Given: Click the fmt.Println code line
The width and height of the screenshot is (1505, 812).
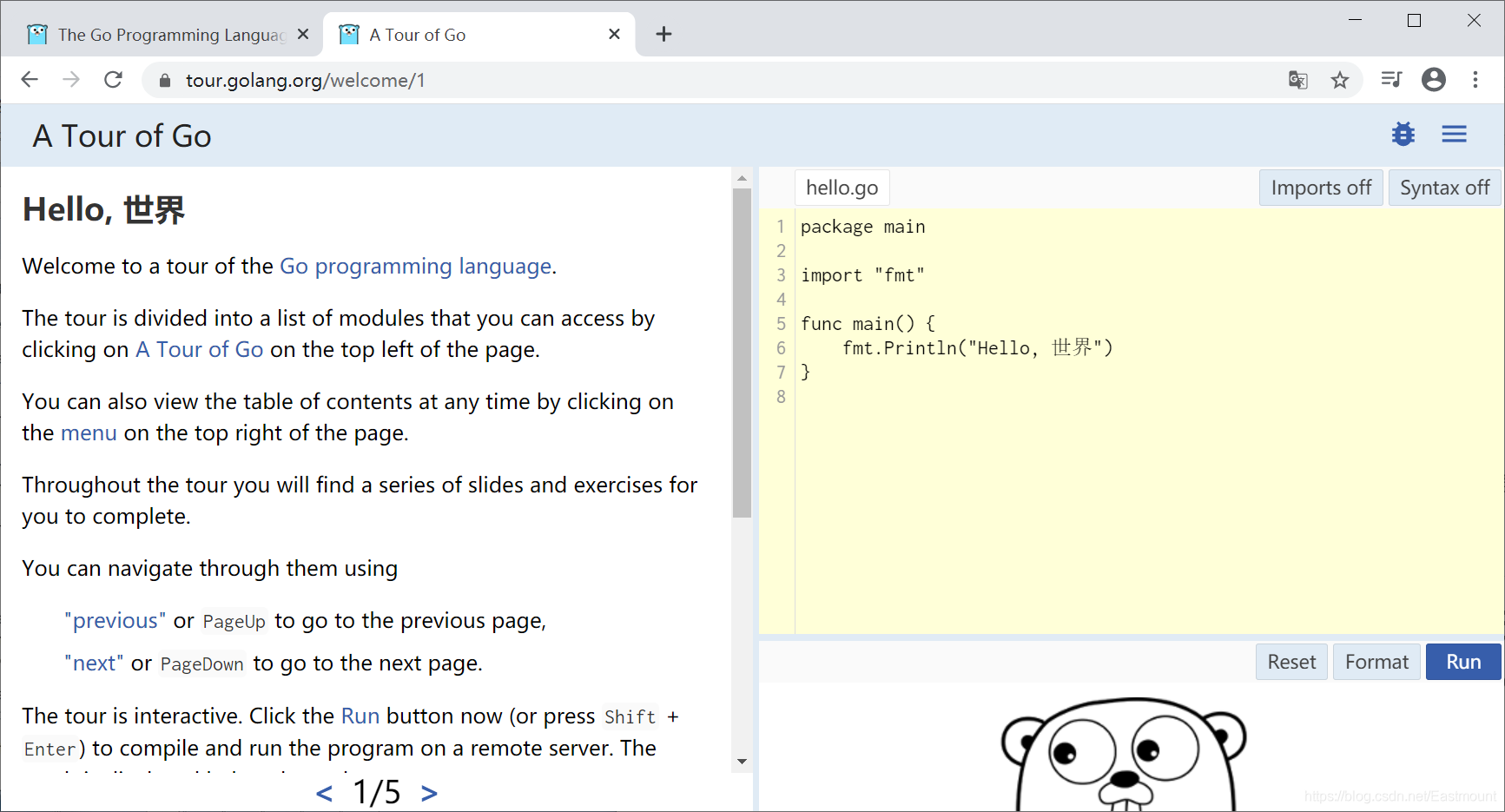Looking at the screenshot, I should pos(978,348).
